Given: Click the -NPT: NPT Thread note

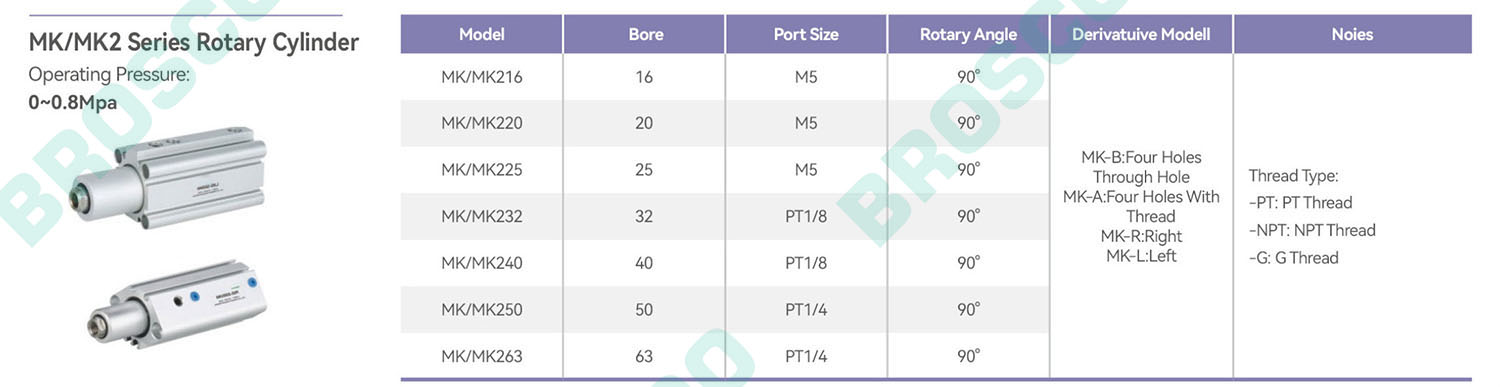Looking at the screenshot, I should 1312,230.
